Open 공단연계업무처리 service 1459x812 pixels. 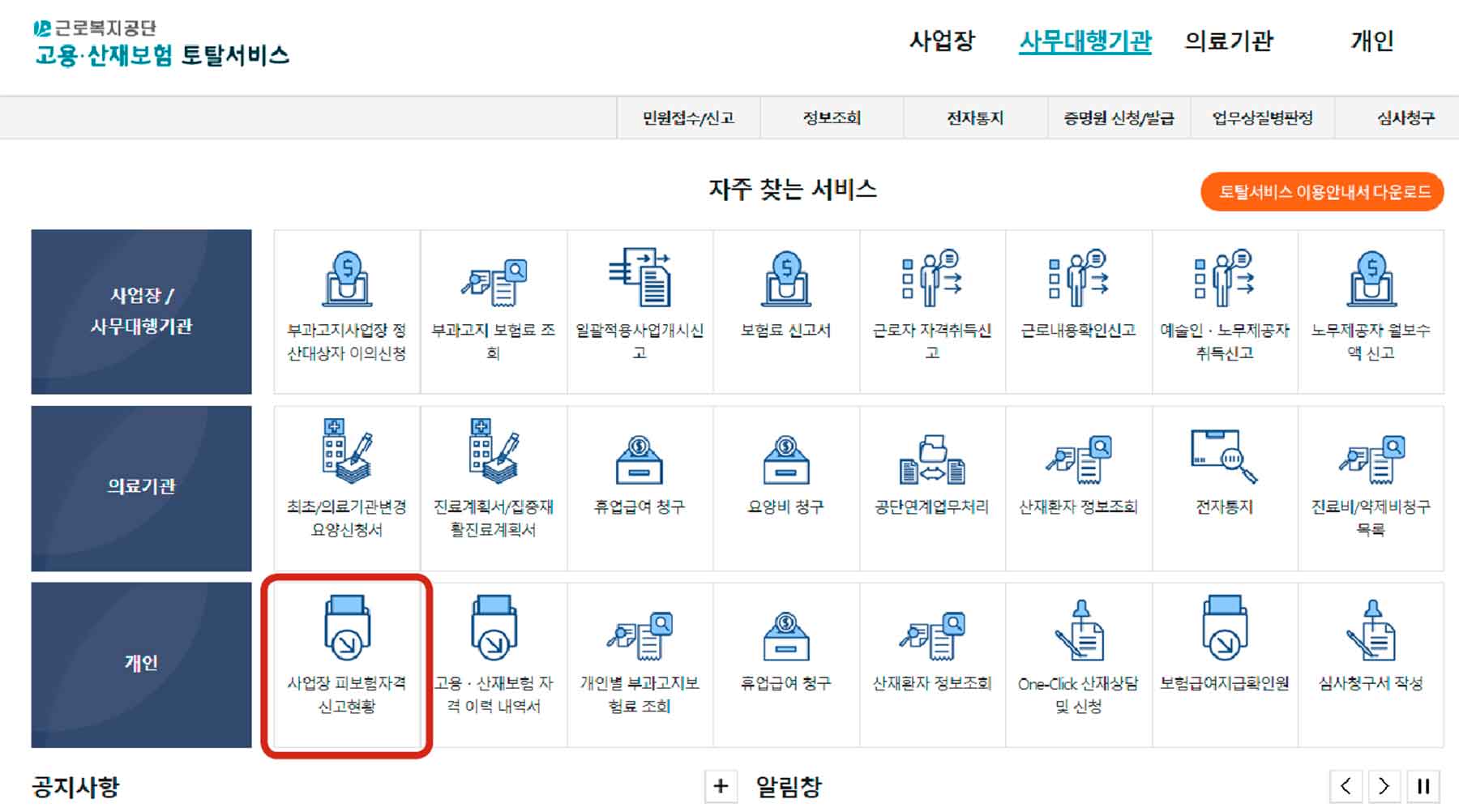click(932, 489)
